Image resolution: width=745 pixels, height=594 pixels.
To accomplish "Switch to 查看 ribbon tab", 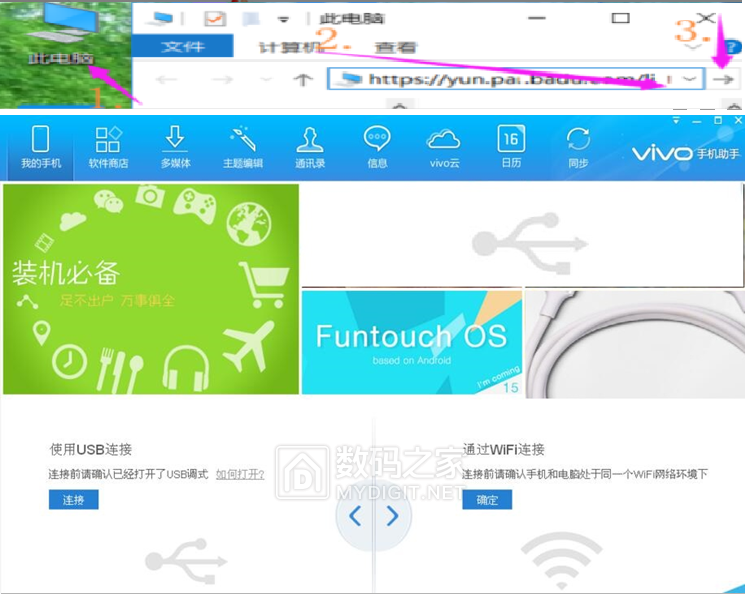I will [x=395, y=47].
